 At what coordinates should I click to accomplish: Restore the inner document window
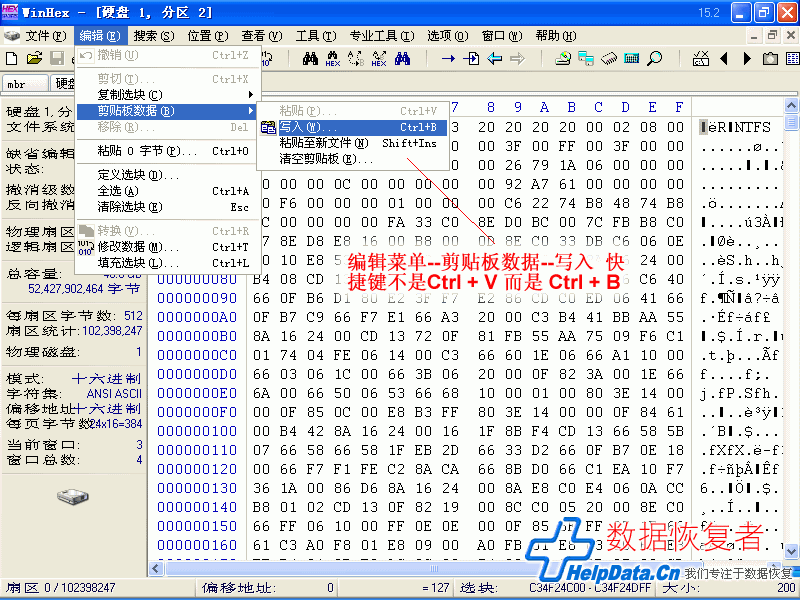(772, 36)
